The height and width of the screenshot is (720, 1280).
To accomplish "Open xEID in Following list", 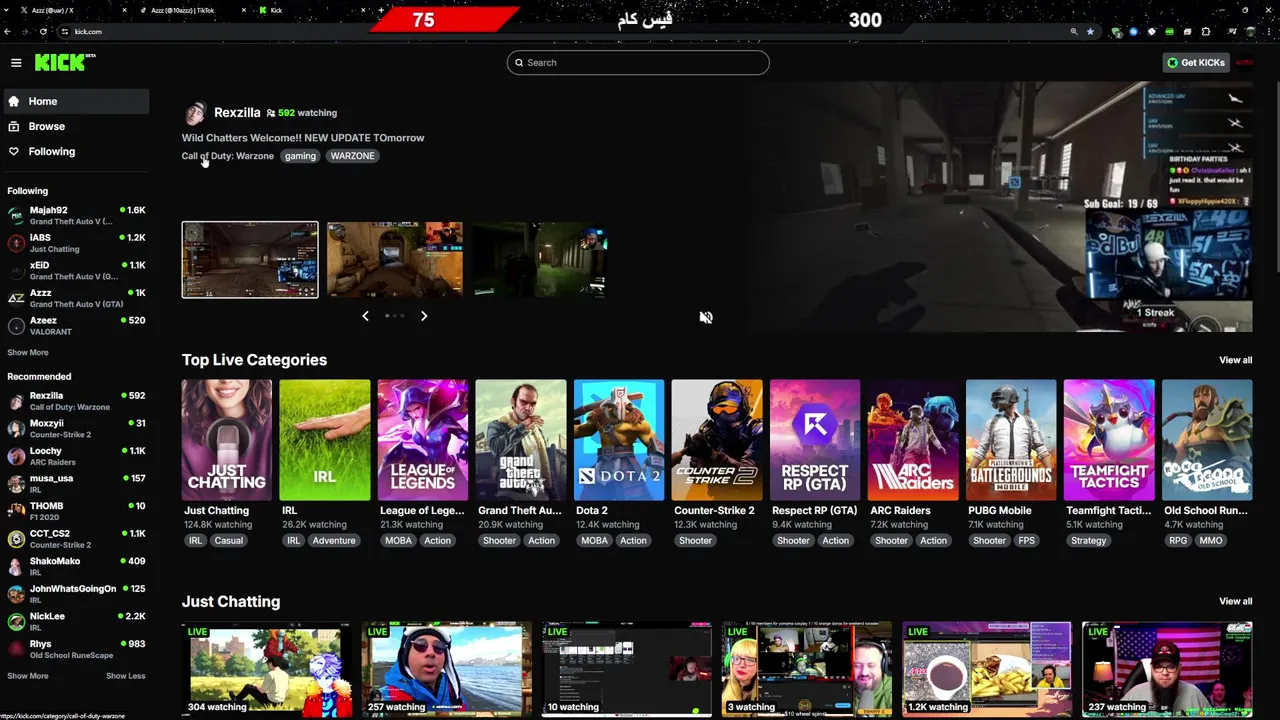I will (75, 270).
